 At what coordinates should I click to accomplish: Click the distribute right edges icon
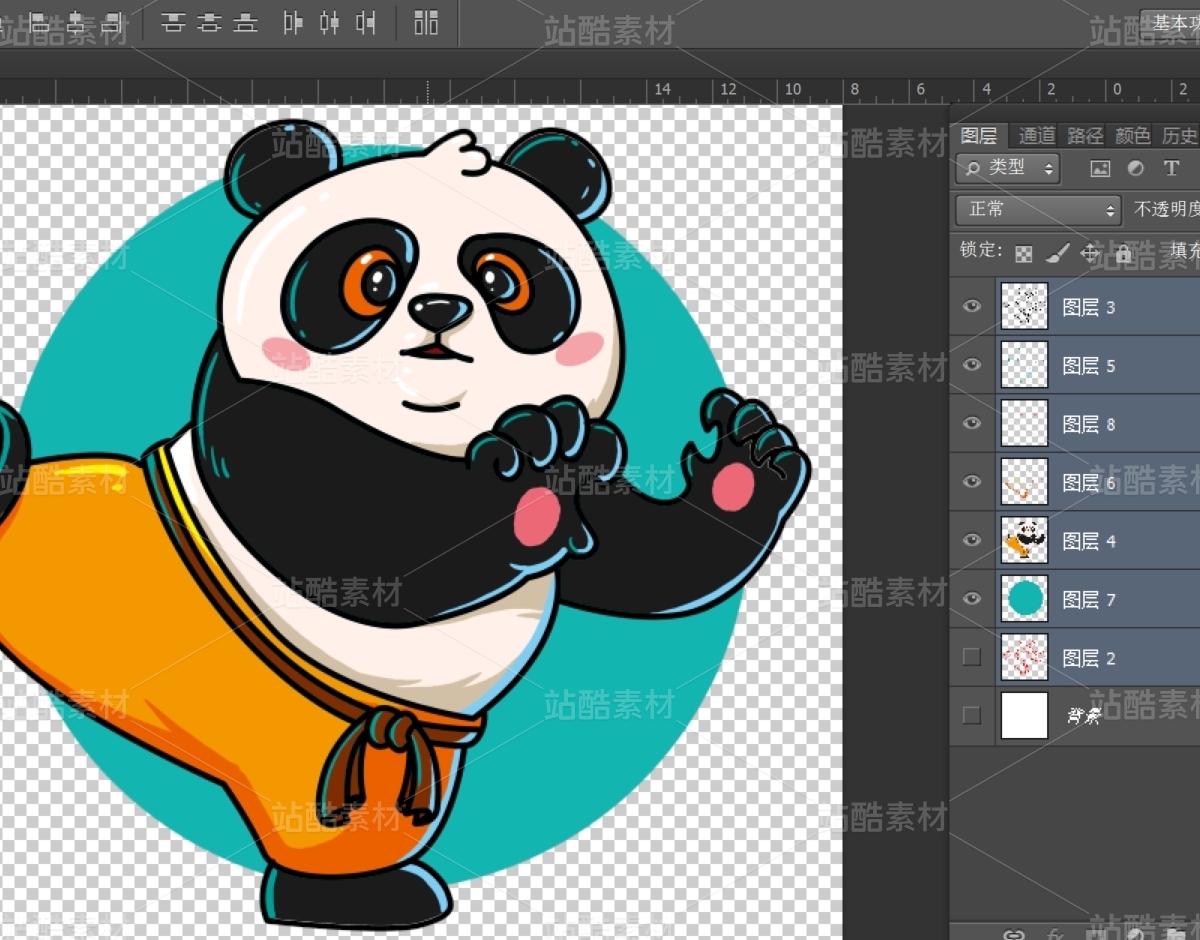point(366,22)
